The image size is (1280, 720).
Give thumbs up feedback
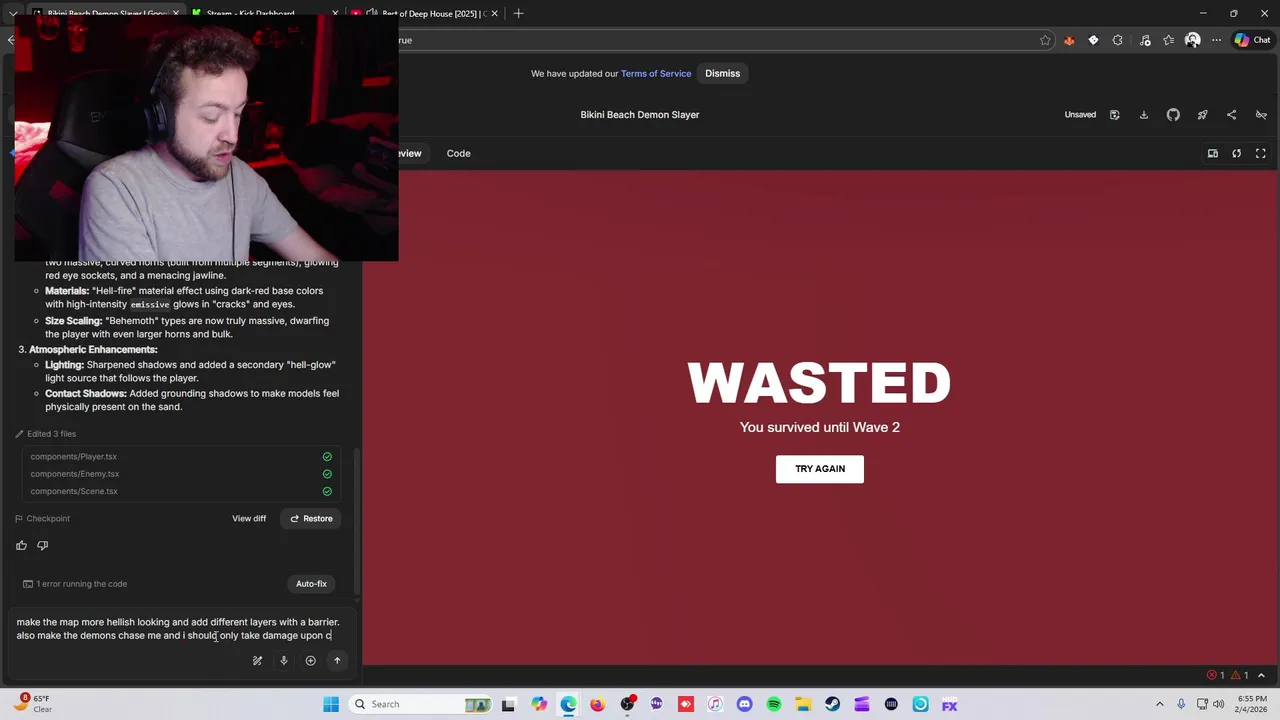21,545
